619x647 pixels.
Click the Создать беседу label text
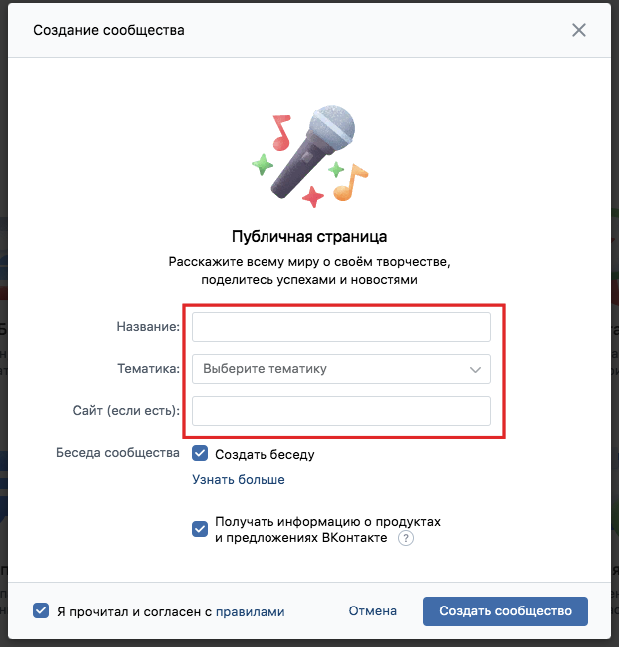pos(265,454)
